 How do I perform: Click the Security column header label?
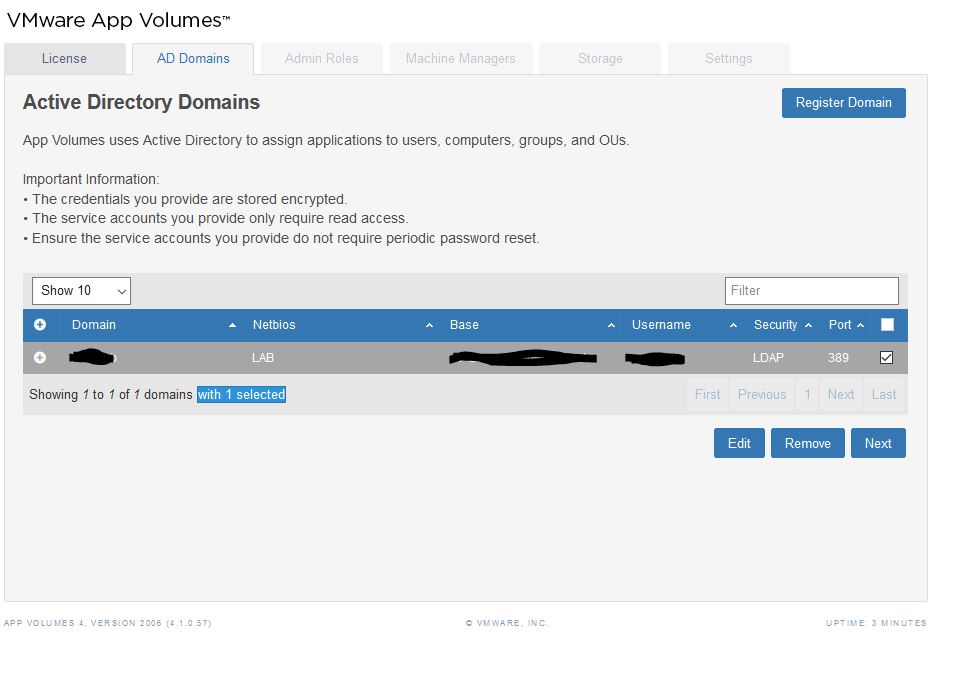[x=775, y=325]
